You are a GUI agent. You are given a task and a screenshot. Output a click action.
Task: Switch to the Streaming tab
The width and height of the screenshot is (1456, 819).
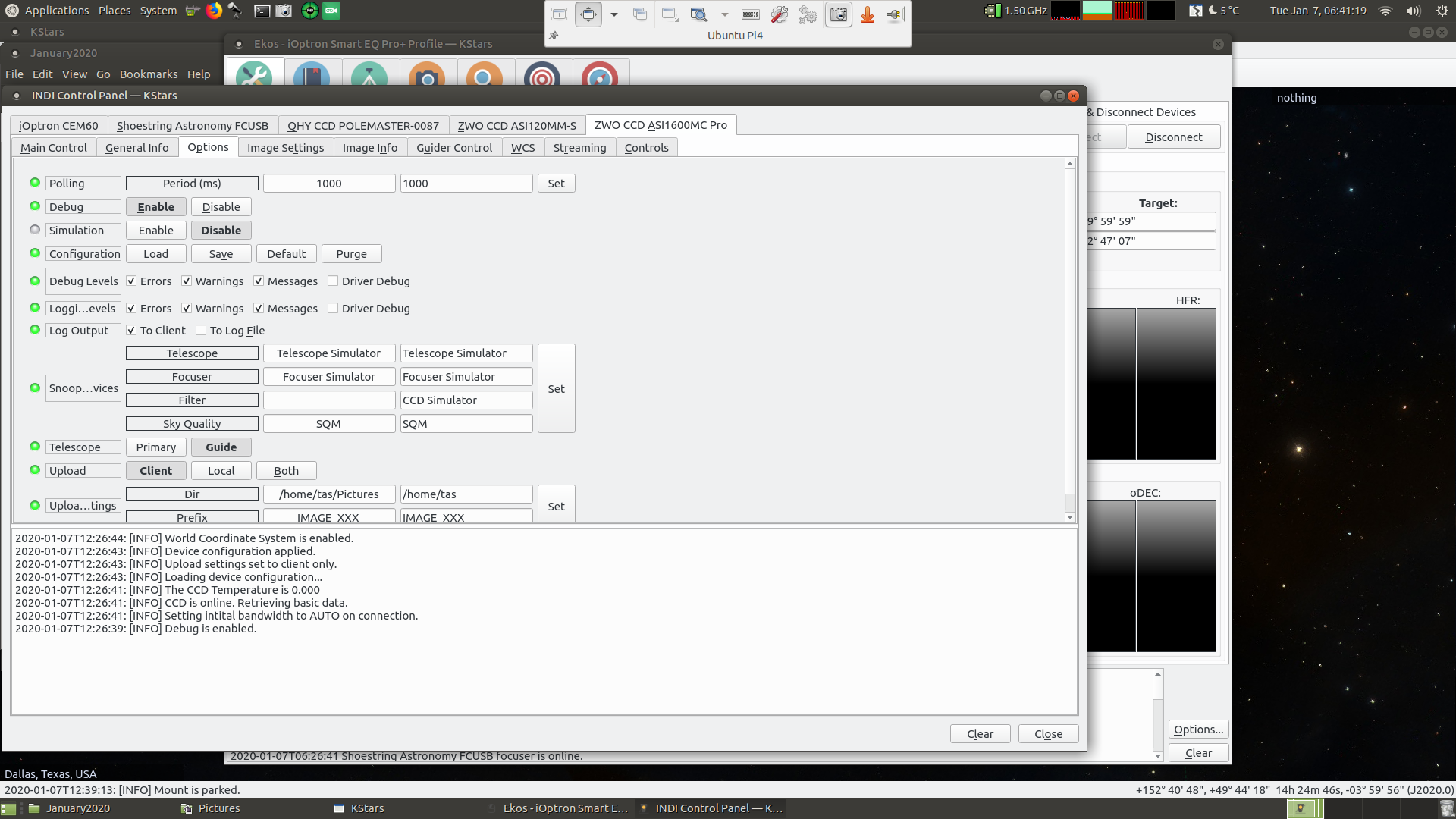click(x=579, y=147)
